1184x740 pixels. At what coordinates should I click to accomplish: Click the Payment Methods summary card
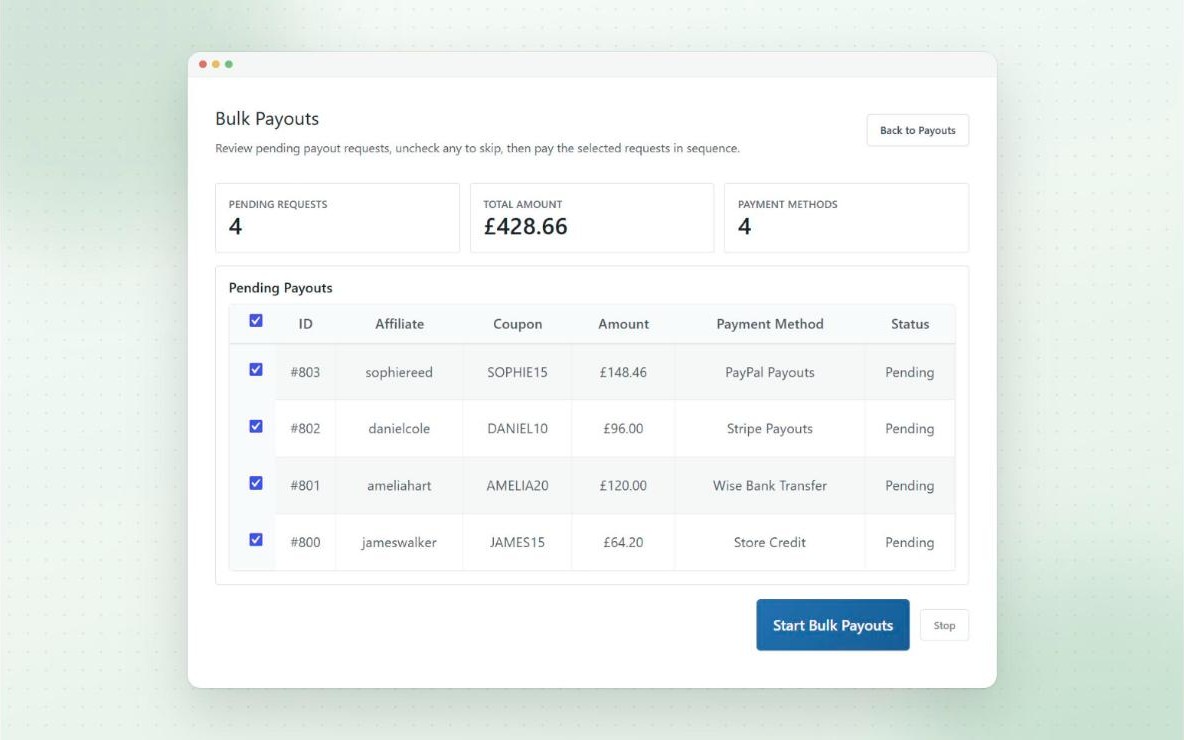click(x=846, y=217)
